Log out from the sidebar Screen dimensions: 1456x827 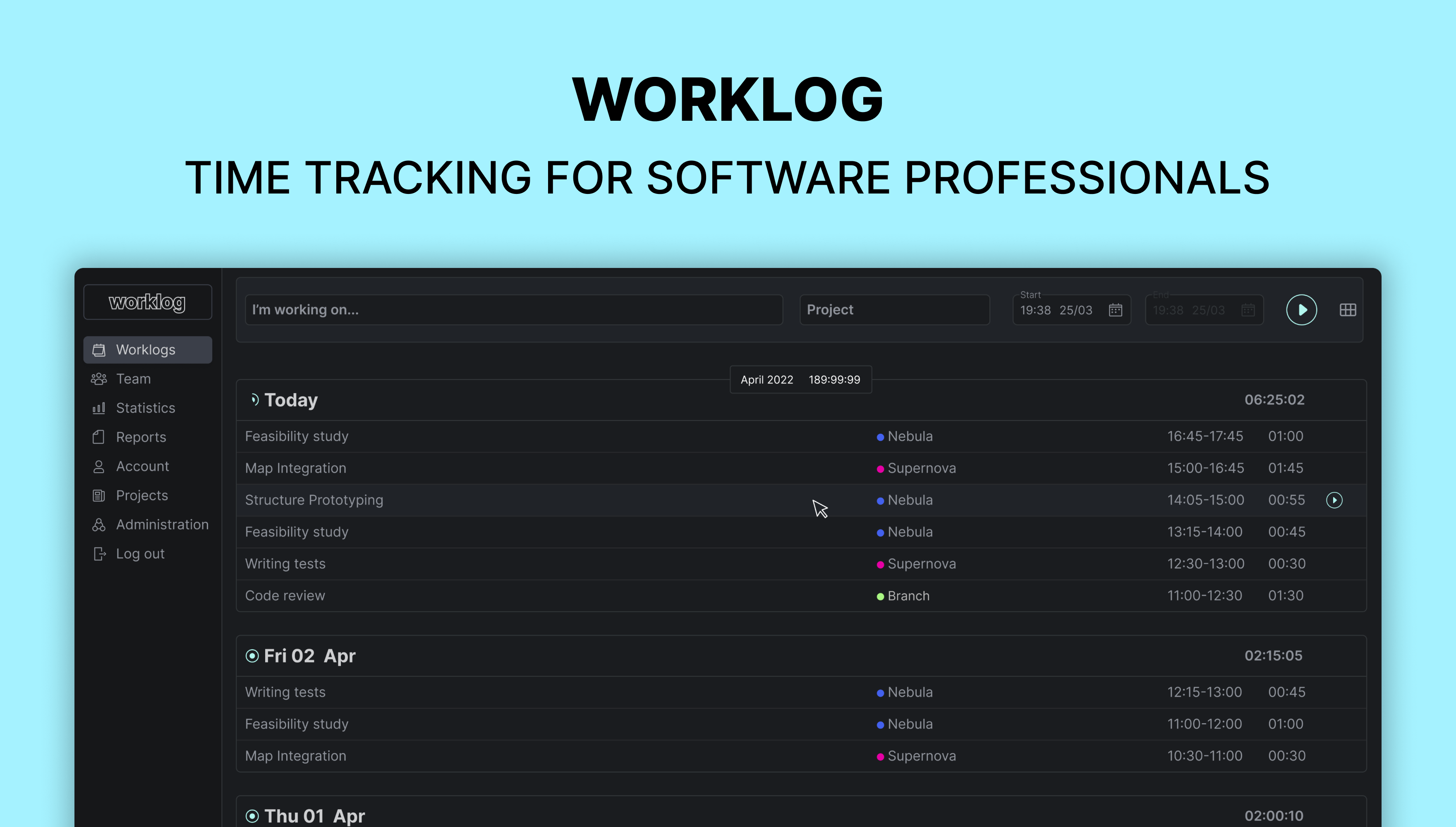click(x=140, y=554)
